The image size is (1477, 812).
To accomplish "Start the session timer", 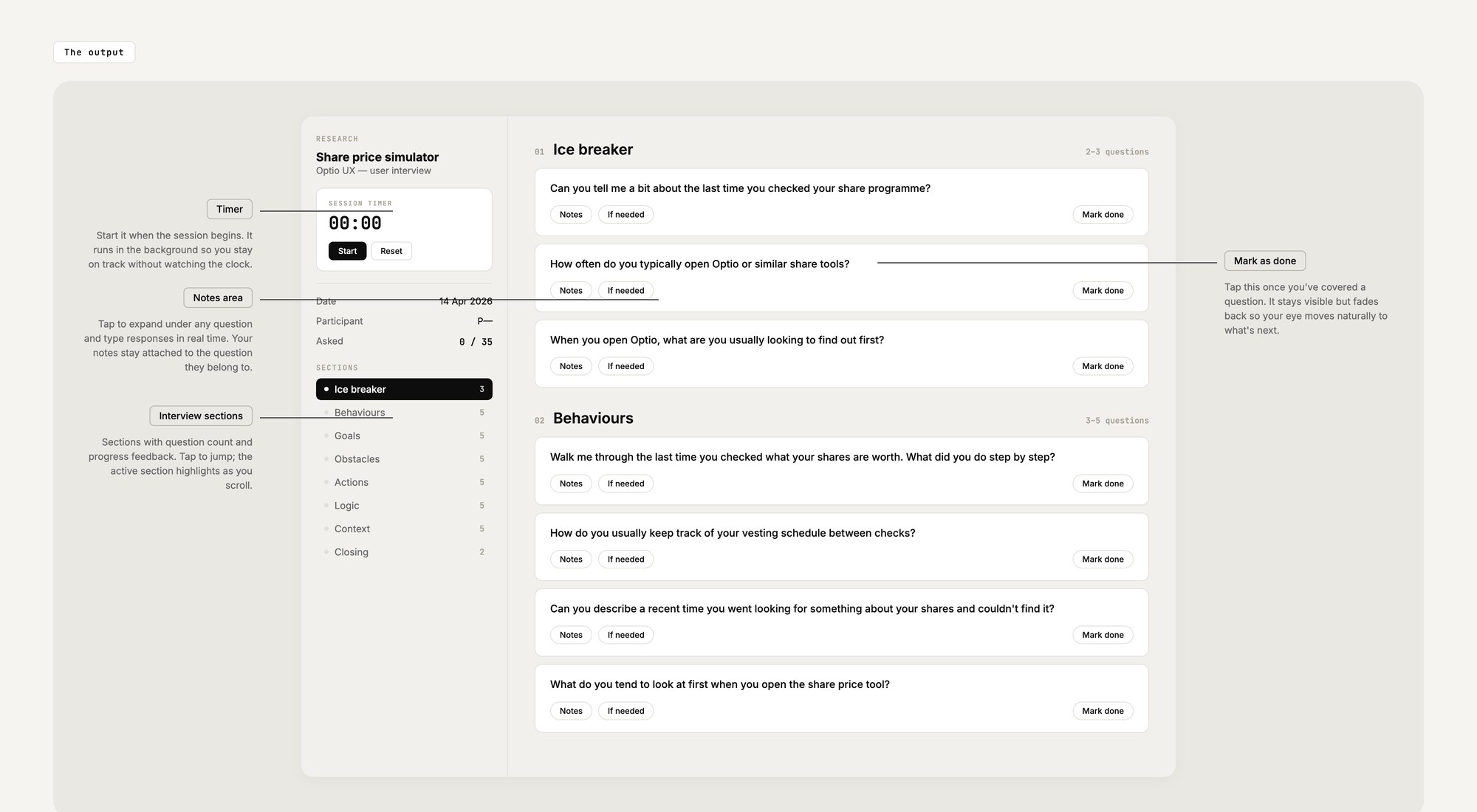I will pos(347,251).
